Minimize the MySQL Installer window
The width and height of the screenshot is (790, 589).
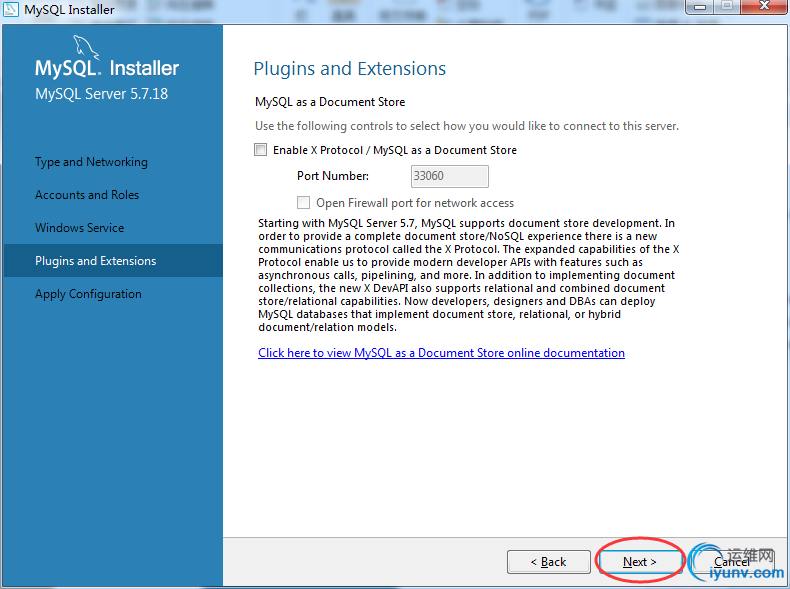tap(700, 7)
